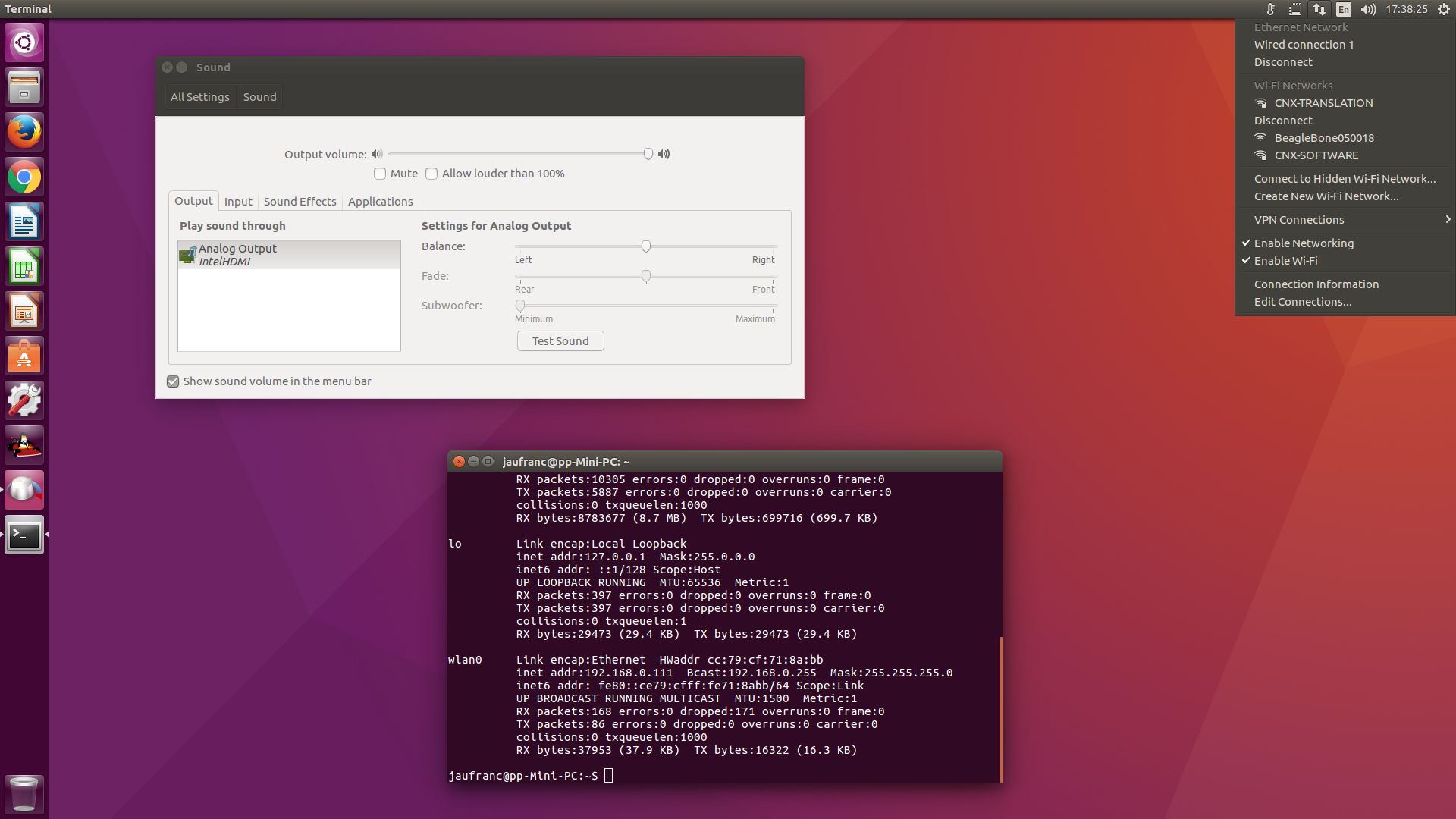1456x819 pixels.
Task: Select CNX-TRANSLATION Wi-Fi network
Action: (1324, 103)
